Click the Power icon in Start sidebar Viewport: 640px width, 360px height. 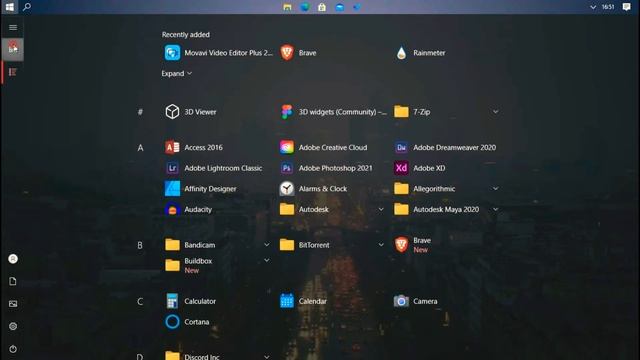[x=13, y=349]
